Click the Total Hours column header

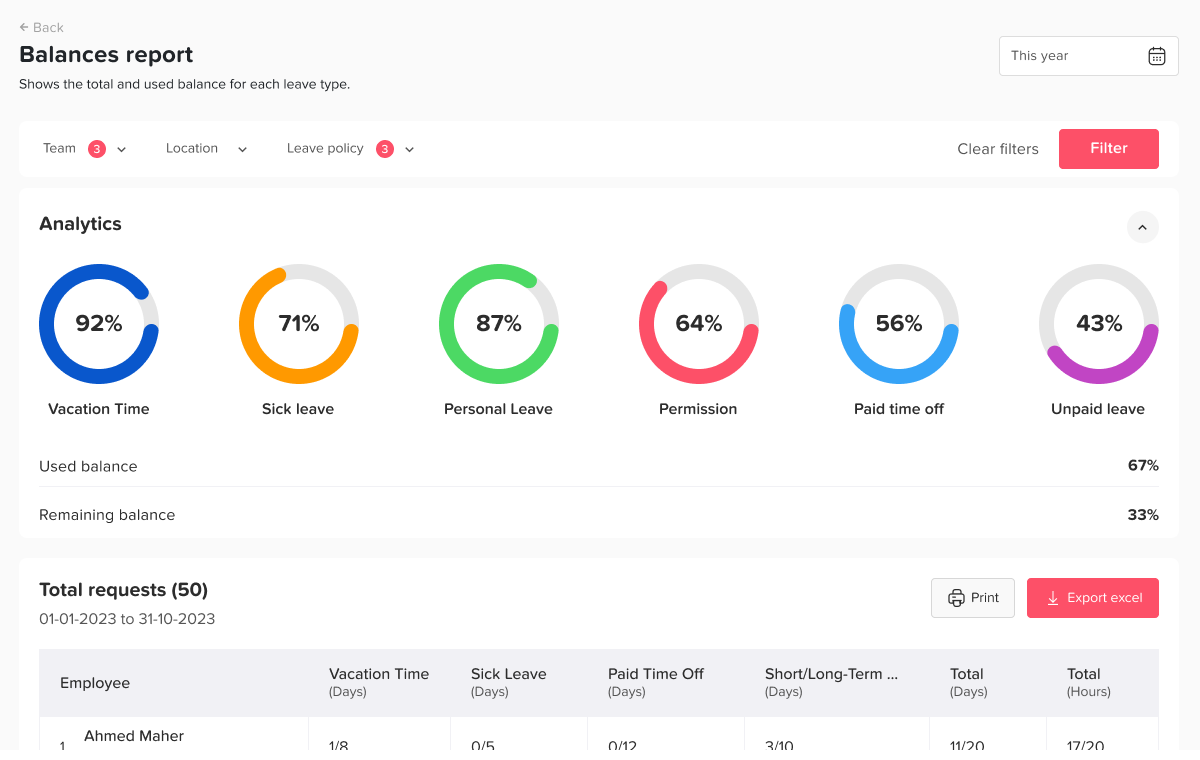tap(1088, 682)
